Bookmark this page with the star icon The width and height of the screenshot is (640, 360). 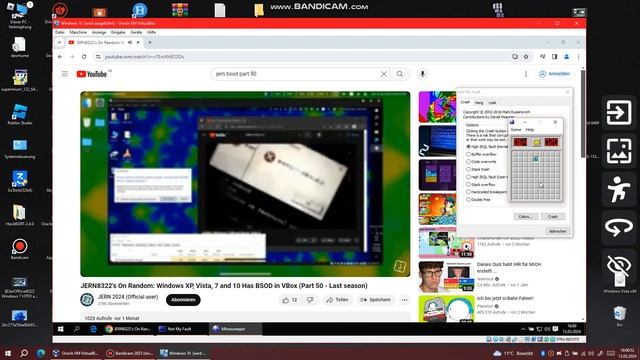click(x=526, y=57)
